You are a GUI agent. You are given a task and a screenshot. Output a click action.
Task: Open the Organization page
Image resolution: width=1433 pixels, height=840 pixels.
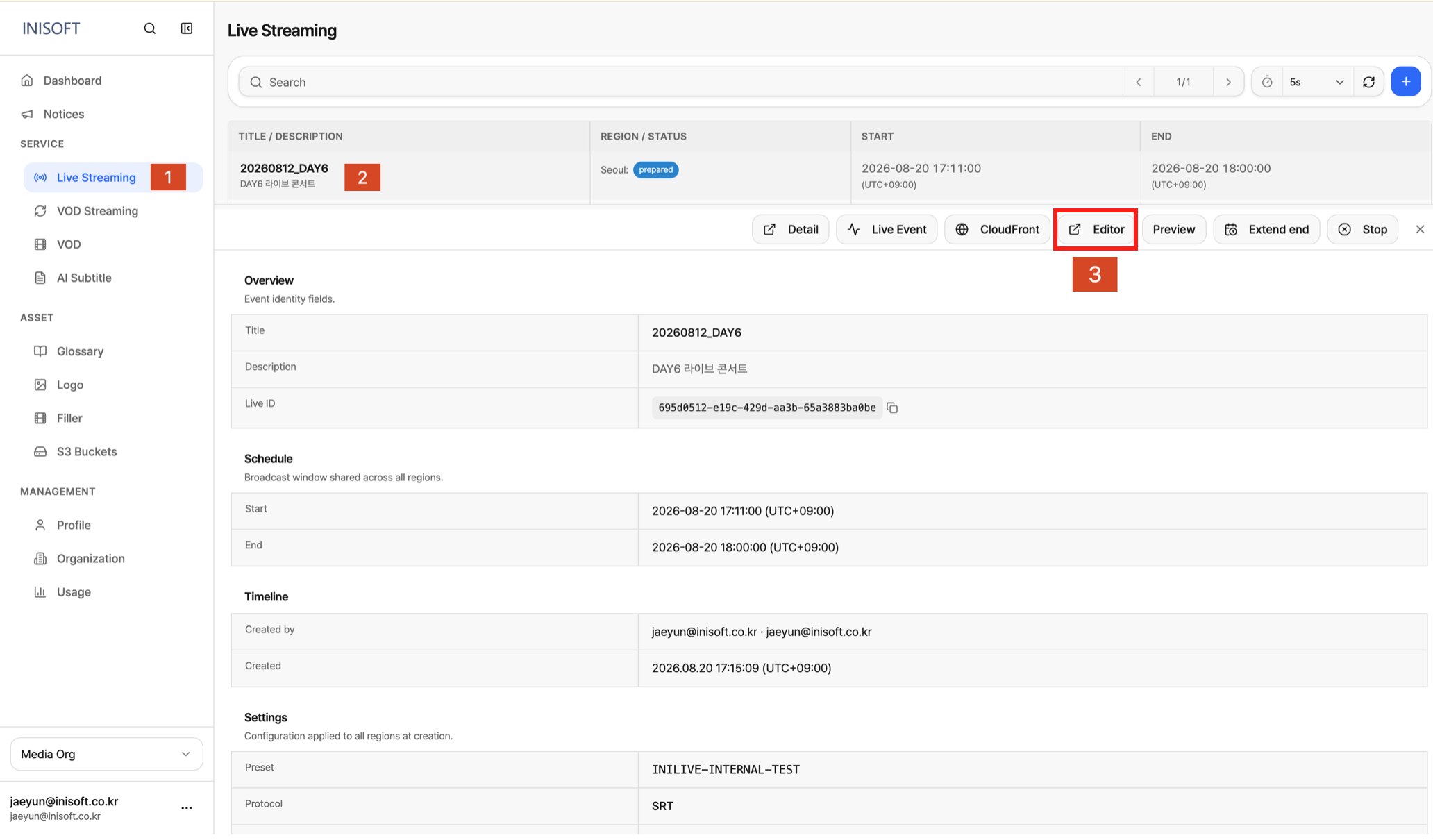point(91,558)
